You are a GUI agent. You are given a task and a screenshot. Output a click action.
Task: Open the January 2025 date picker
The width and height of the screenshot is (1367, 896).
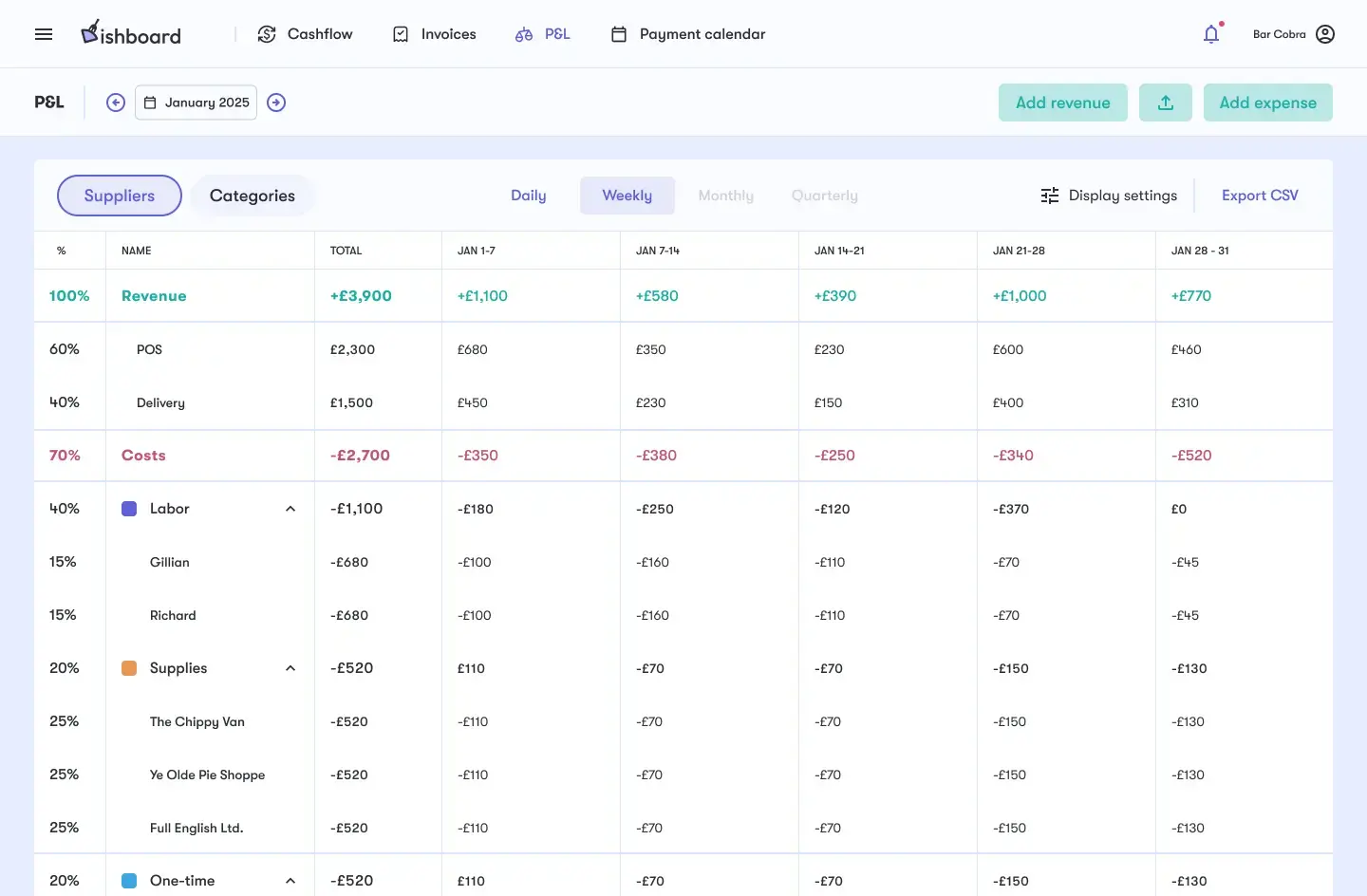click(x=197, y=103)
